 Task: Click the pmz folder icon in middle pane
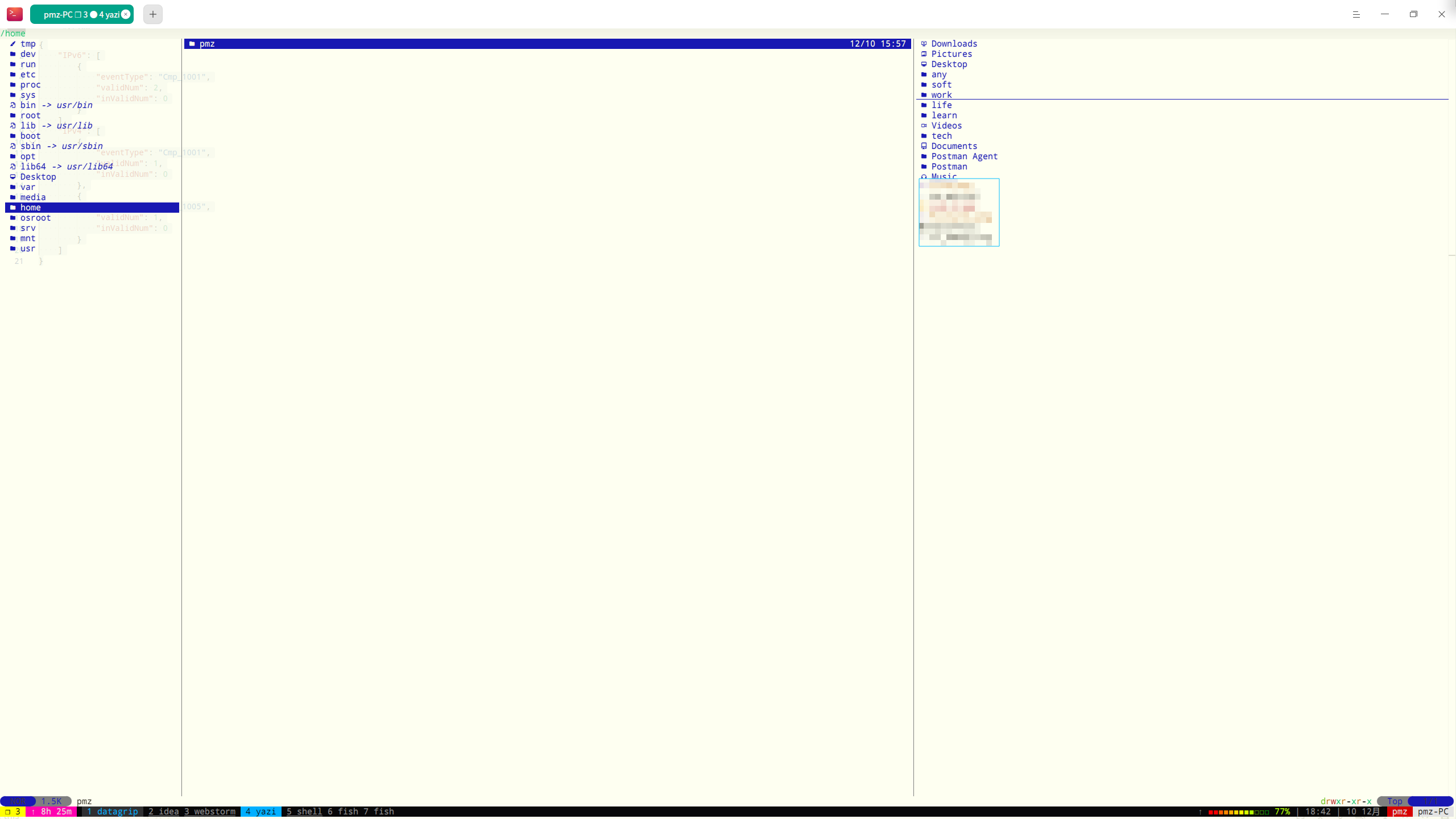tap(192, 44)
